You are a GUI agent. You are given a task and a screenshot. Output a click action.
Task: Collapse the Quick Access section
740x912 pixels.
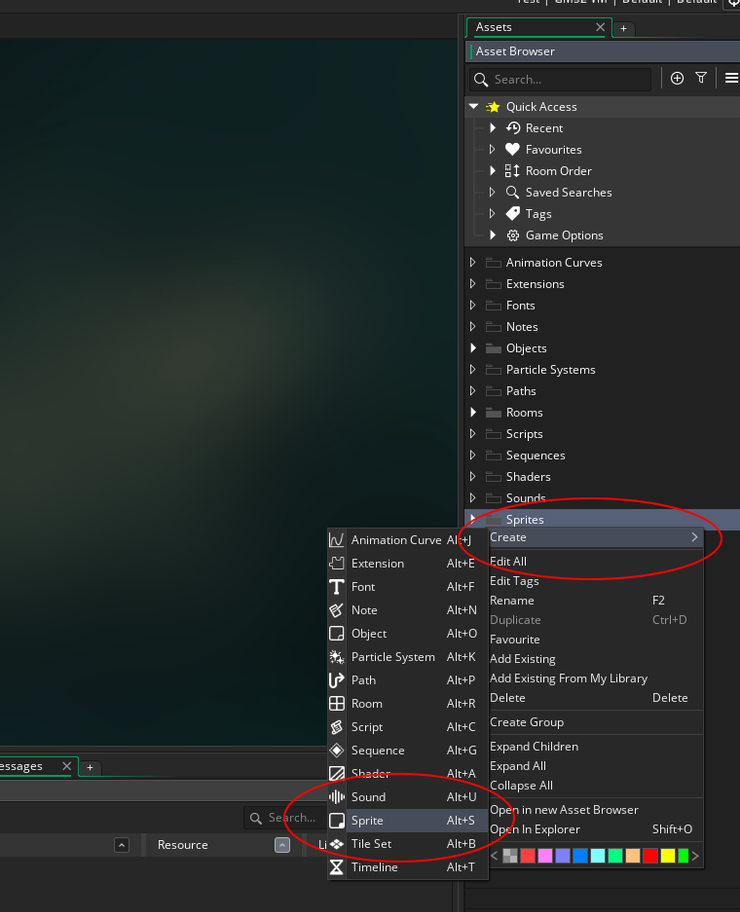pyautogui.click(x=474, y=107)
